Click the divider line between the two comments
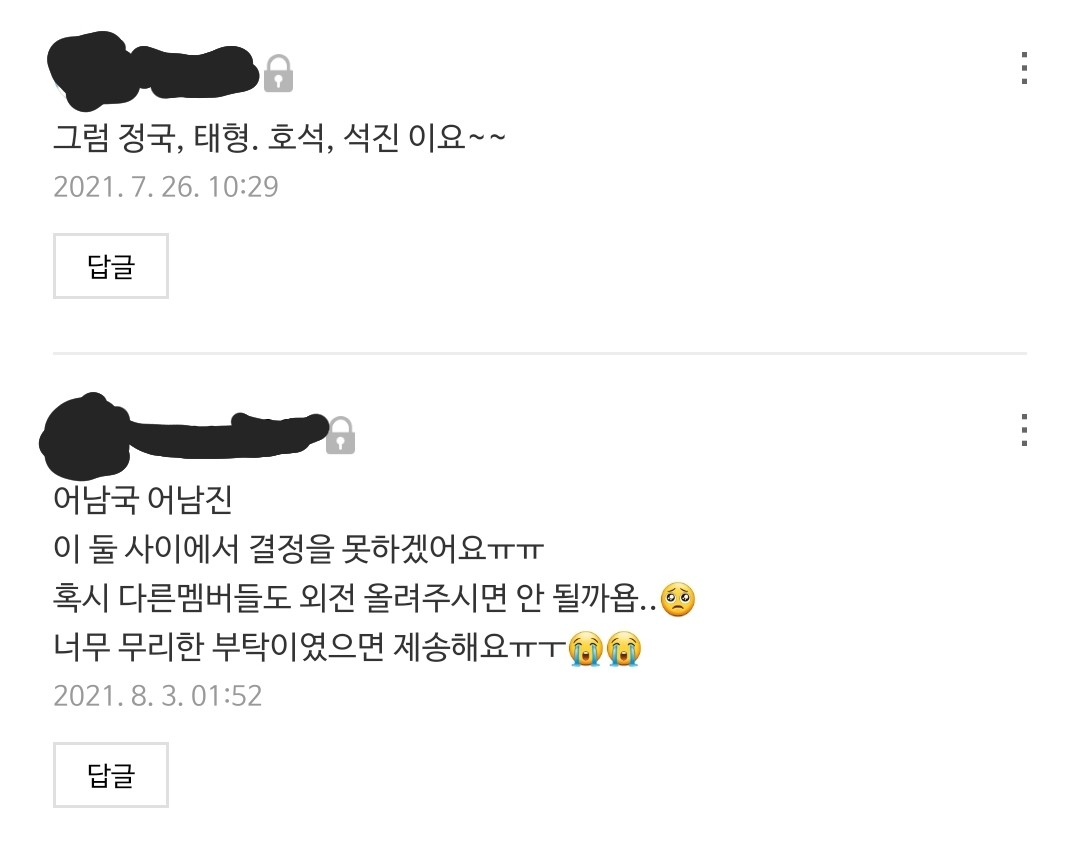This screenshot has width=1065, height=856. click(x=540, y=353)
